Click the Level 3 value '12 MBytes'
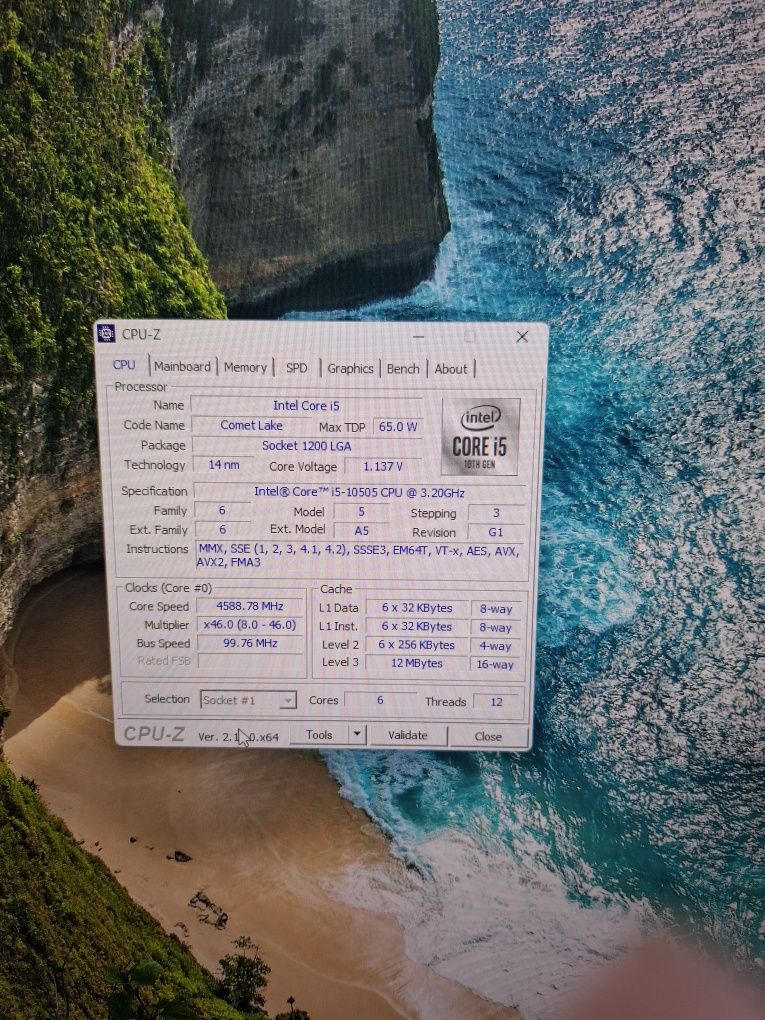Screen dimensions: 765x1020 (x=417, y=663)
